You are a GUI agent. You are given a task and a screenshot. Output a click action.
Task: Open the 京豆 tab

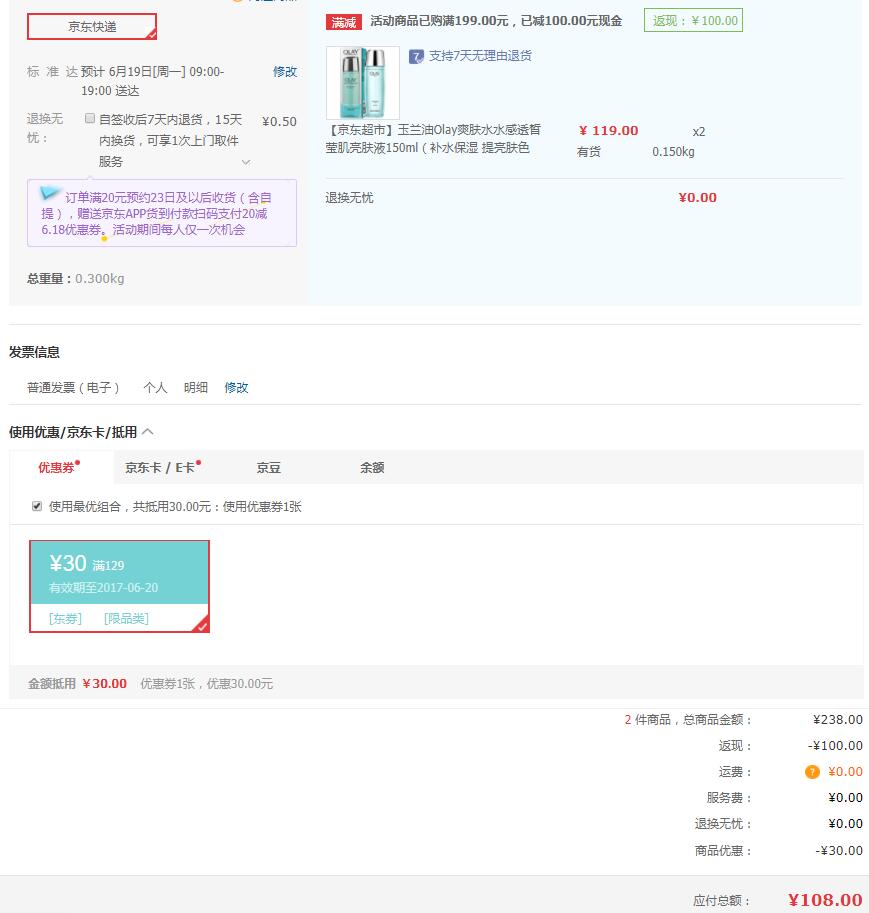pos(269,468)
